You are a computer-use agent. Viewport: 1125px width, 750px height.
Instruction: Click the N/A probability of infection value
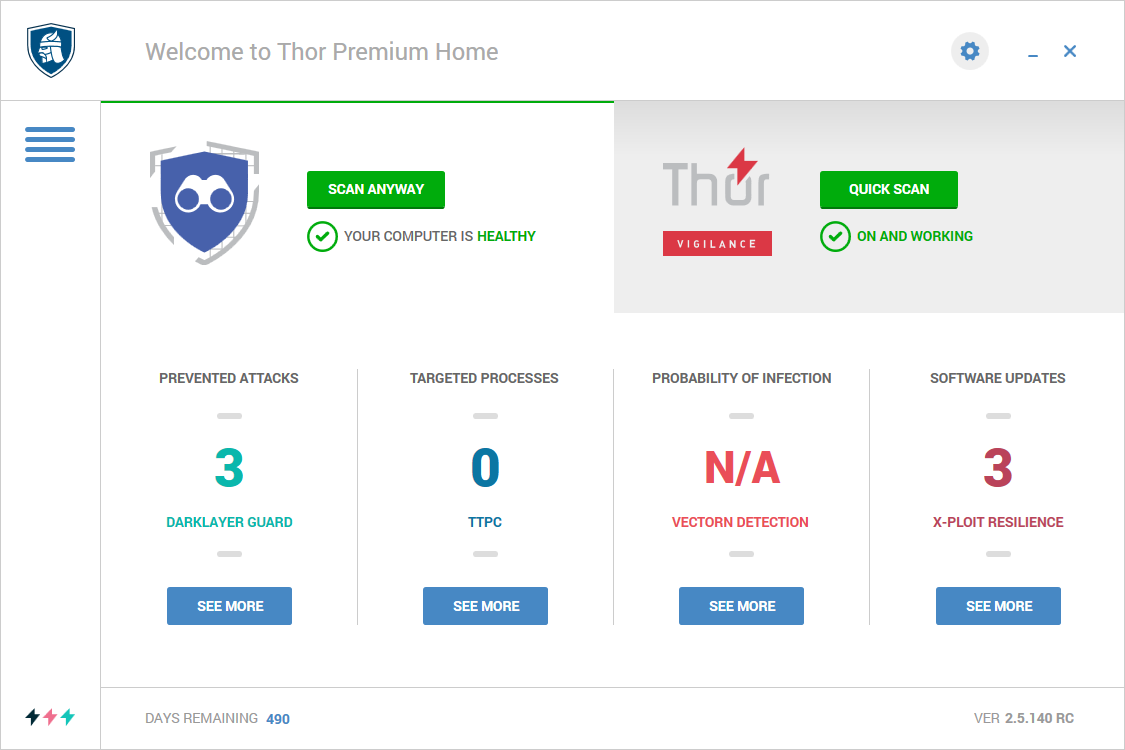click(x=742, y=468)
